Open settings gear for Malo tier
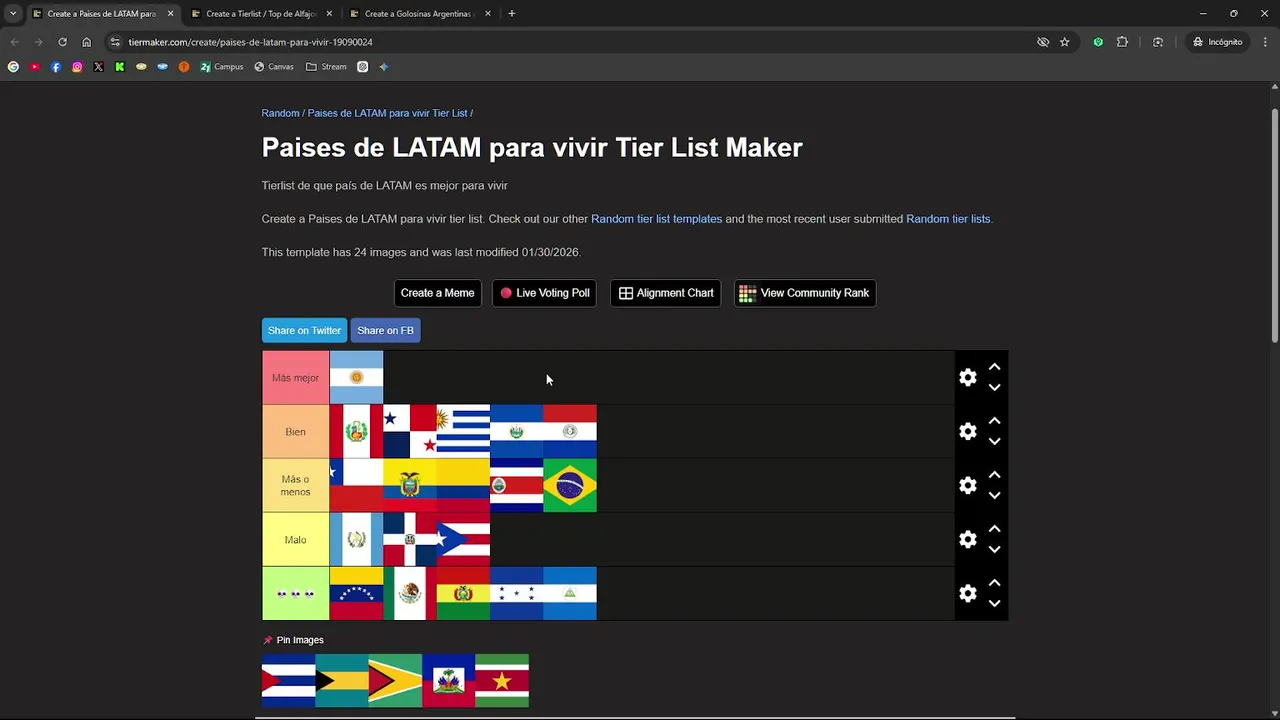 click(x=967, y=540)
